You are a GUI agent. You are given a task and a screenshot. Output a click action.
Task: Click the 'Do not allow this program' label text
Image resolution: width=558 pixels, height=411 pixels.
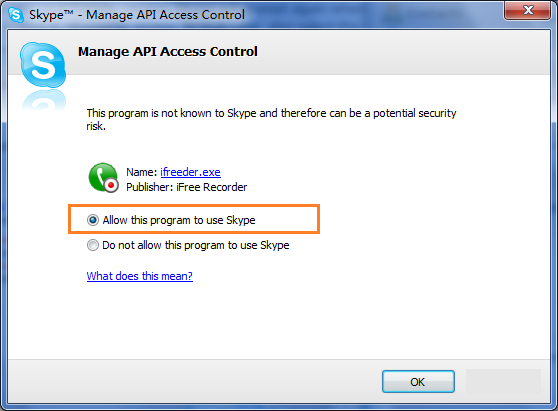(x=196, y=245)
